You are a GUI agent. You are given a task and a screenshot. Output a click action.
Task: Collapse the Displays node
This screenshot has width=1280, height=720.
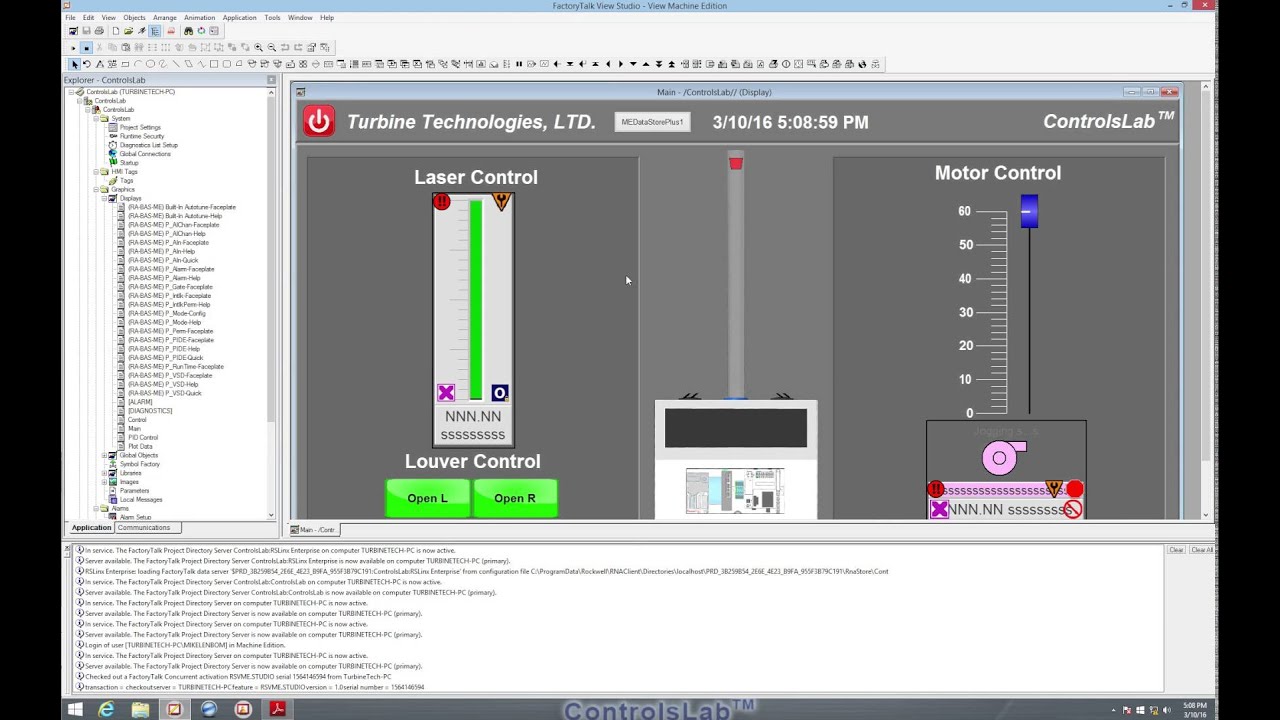[104, 198]
